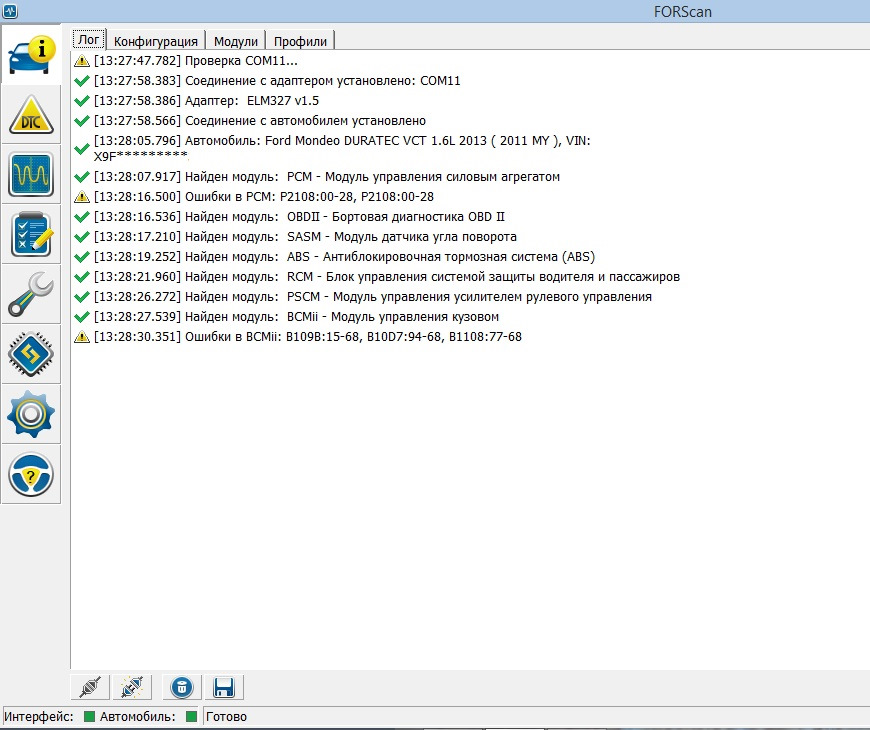Switch to the Модули tab
Viewport: 870px width, 730px height.
coord(236,41)
